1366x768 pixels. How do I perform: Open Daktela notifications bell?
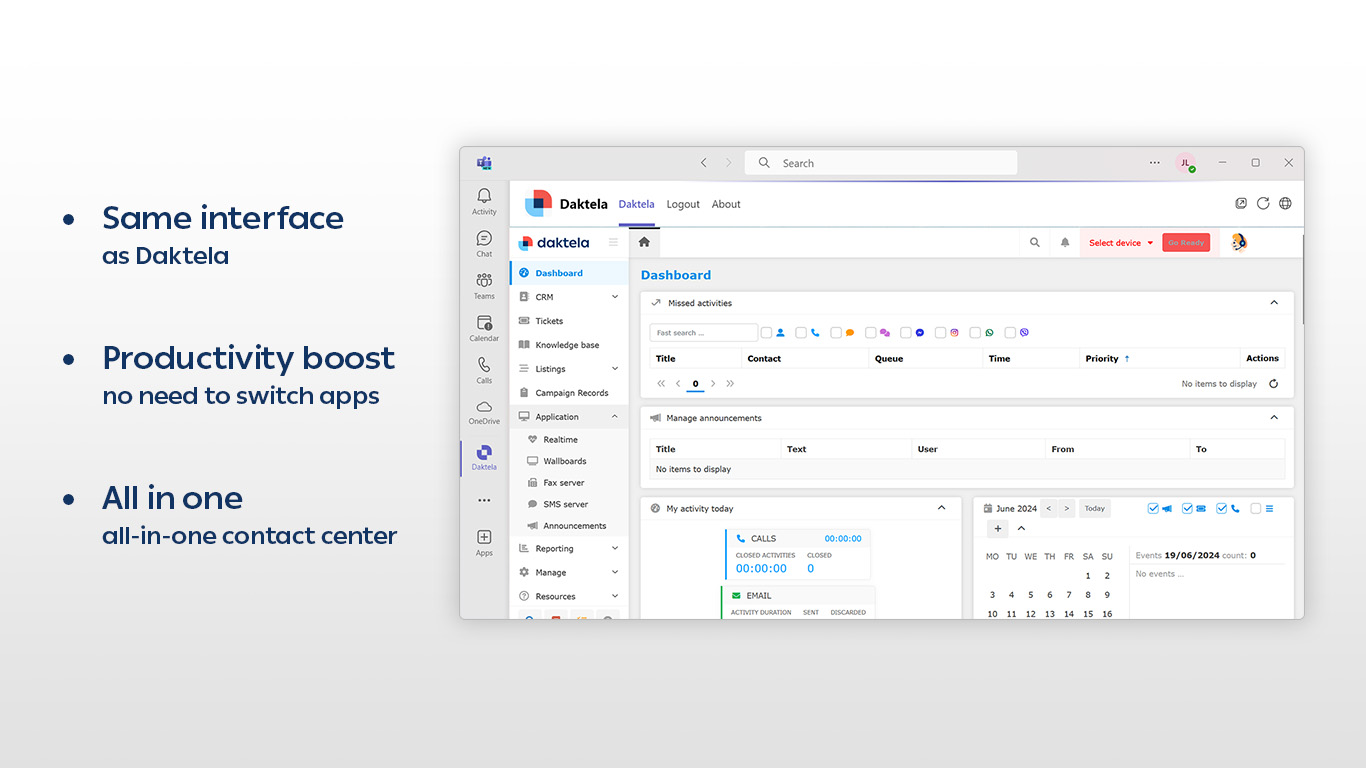pos(1065,242)
